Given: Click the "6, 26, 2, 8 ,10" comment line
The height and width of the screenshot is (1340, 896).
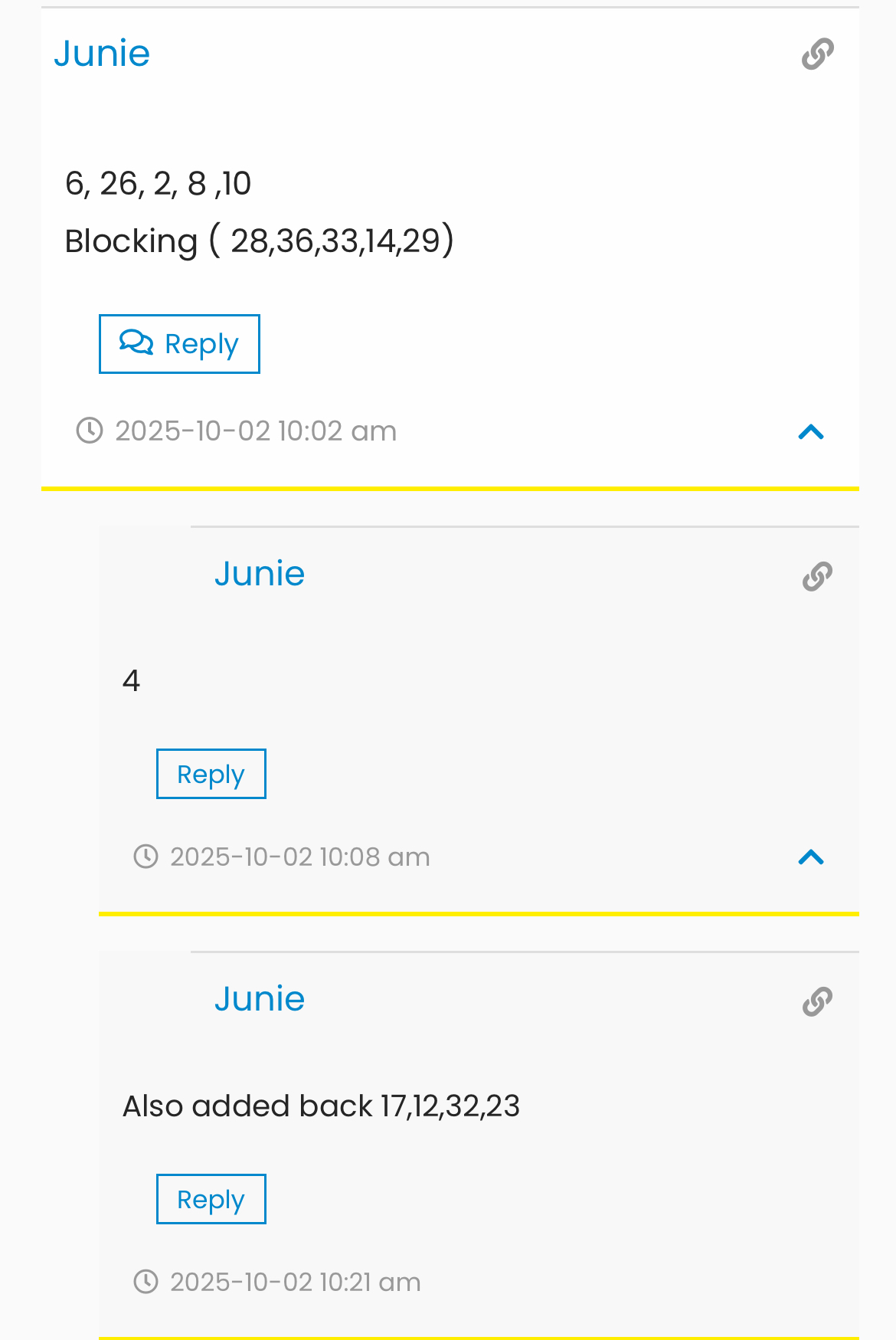Looking at the screenshot, I should pos(159,183).
